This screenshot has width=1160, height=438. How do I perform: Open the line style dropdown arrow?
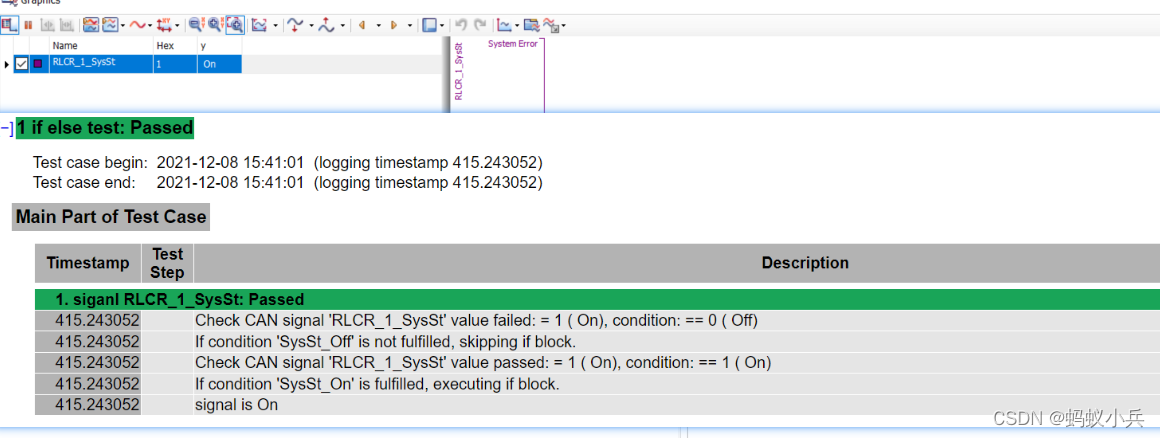150,26
